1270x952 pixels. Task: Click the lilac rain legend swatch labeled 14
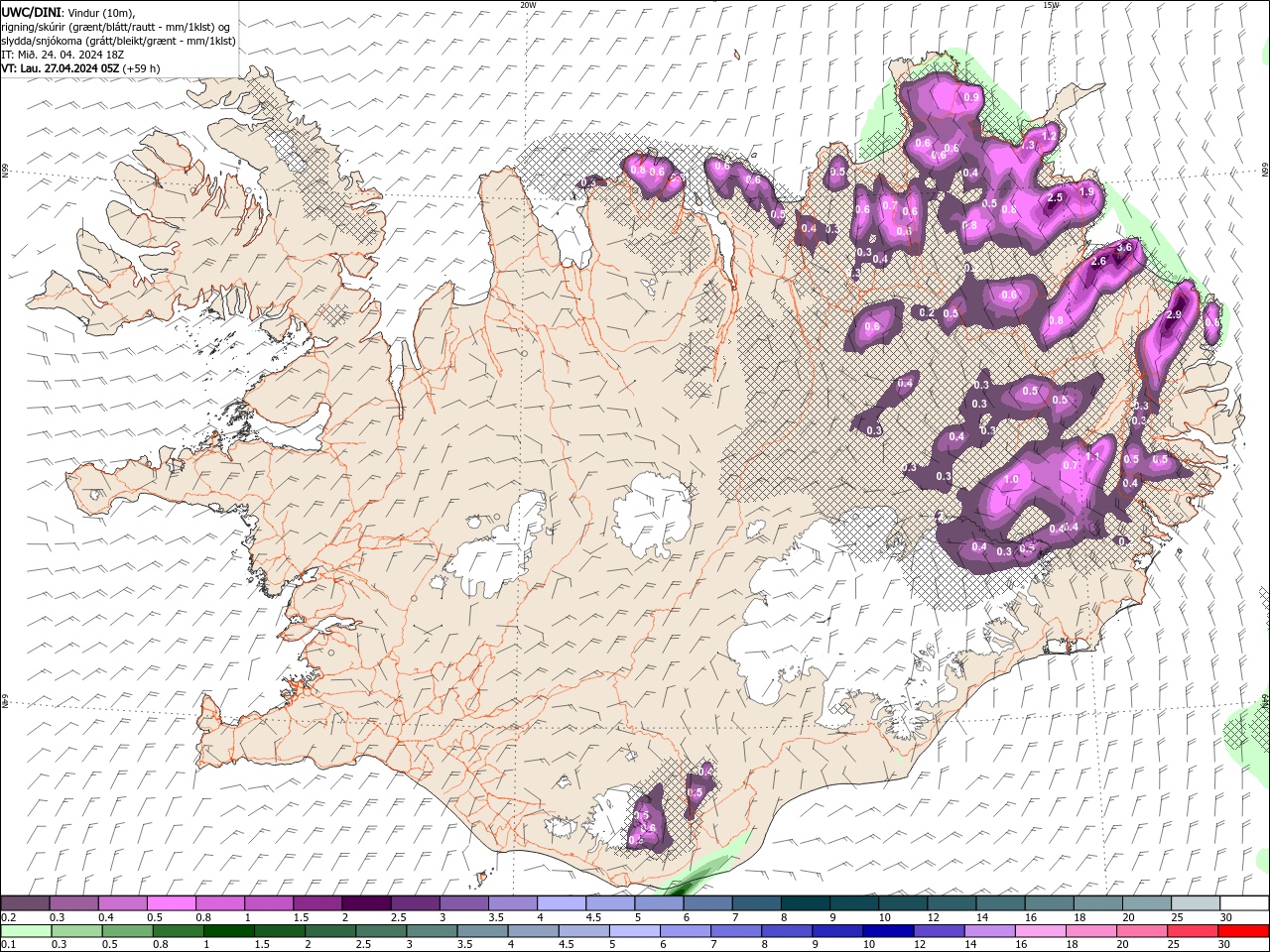990,931
